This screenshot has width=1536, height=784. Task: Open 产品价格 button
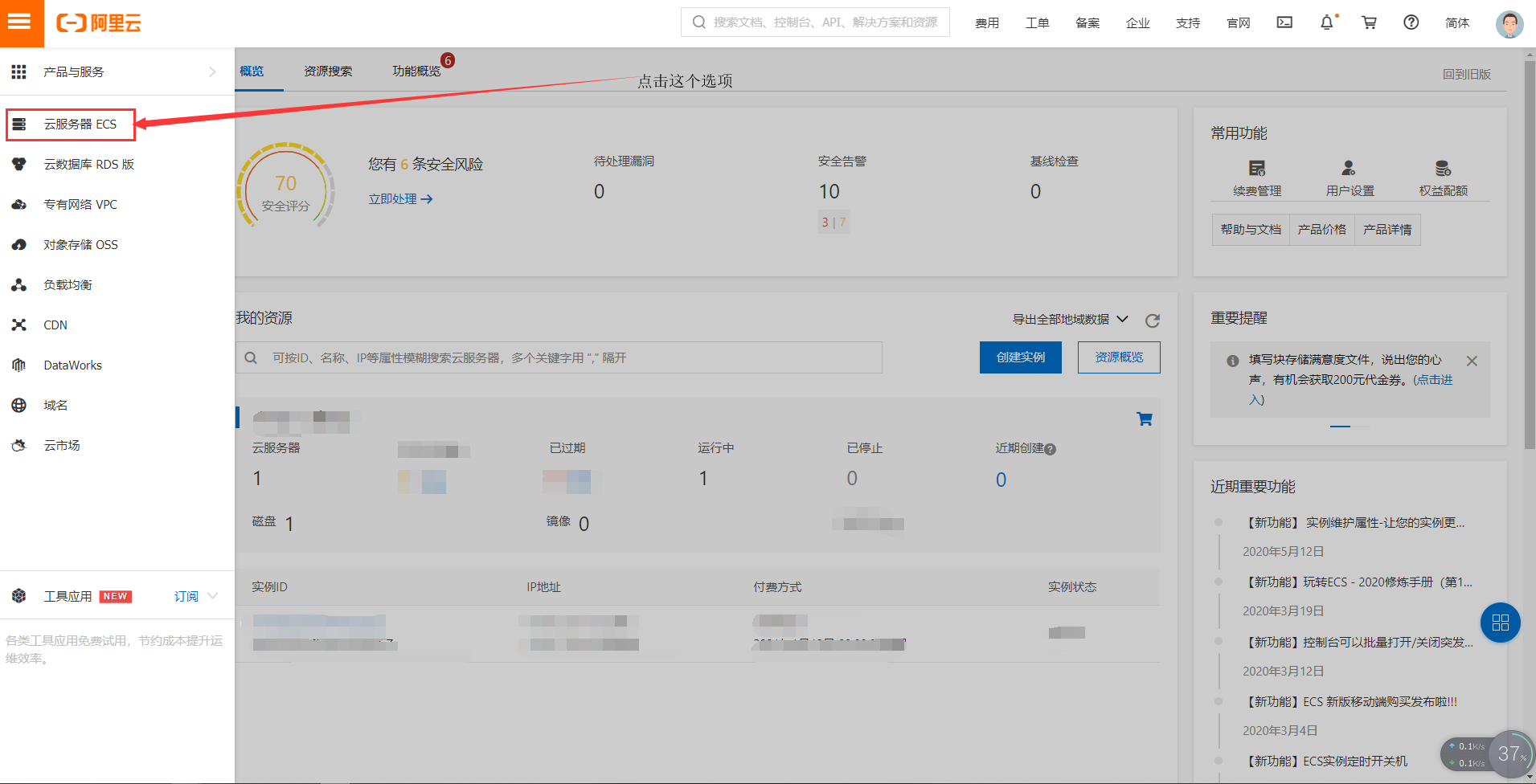[1322, 230]
